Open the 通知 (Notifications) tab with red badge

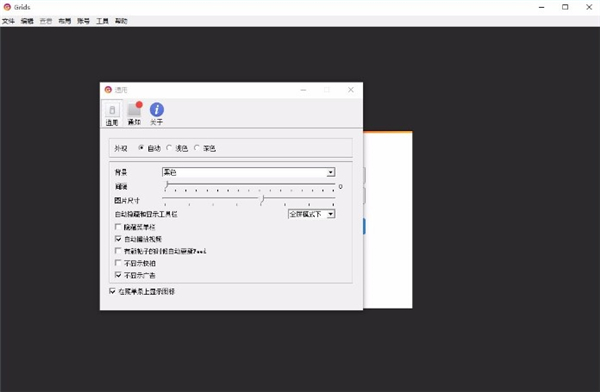(x=134, y=114)
